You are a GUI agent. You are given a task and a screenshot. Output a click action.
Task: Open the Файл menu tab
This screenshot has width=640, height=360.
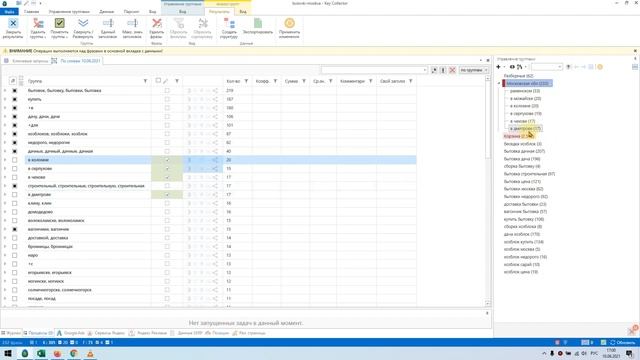[x=9, y=12]
